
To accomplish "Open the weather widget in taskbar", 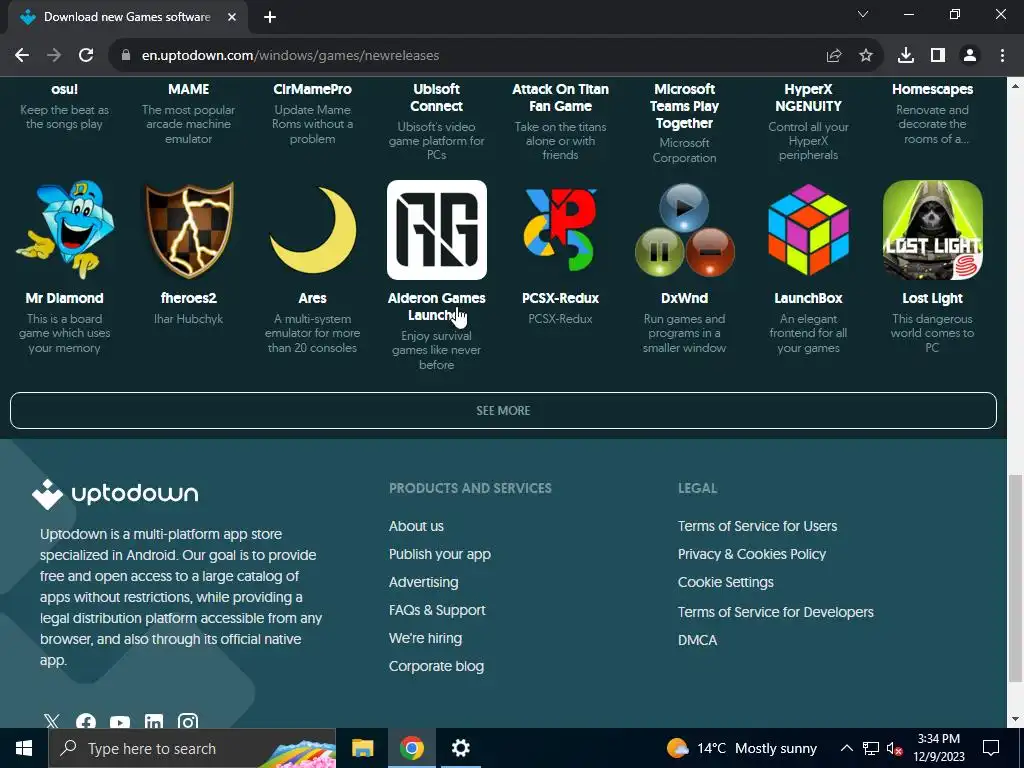I will point(742,748).
